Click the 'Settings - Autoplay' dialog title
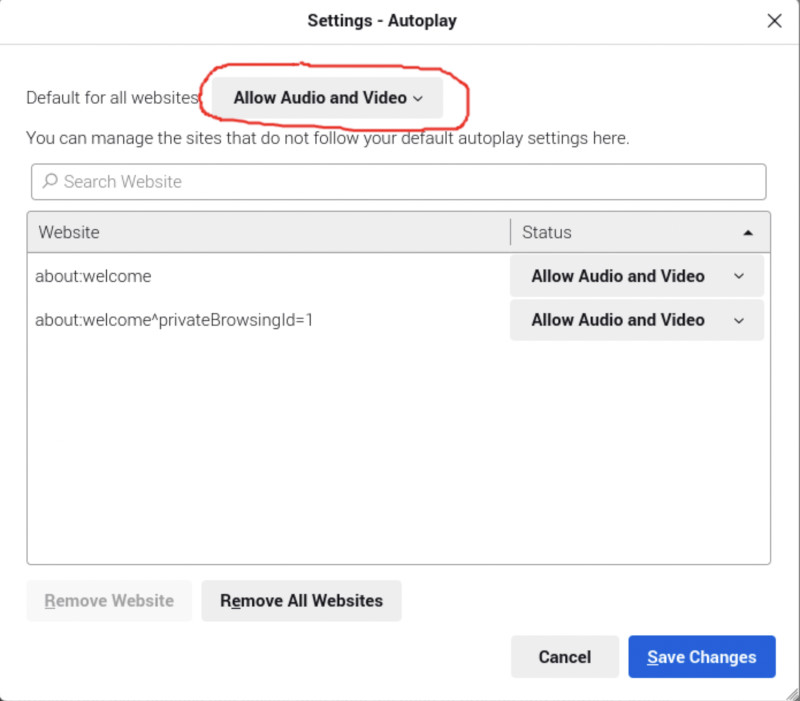This screenshot has height=701, width=800. (382, 21)
